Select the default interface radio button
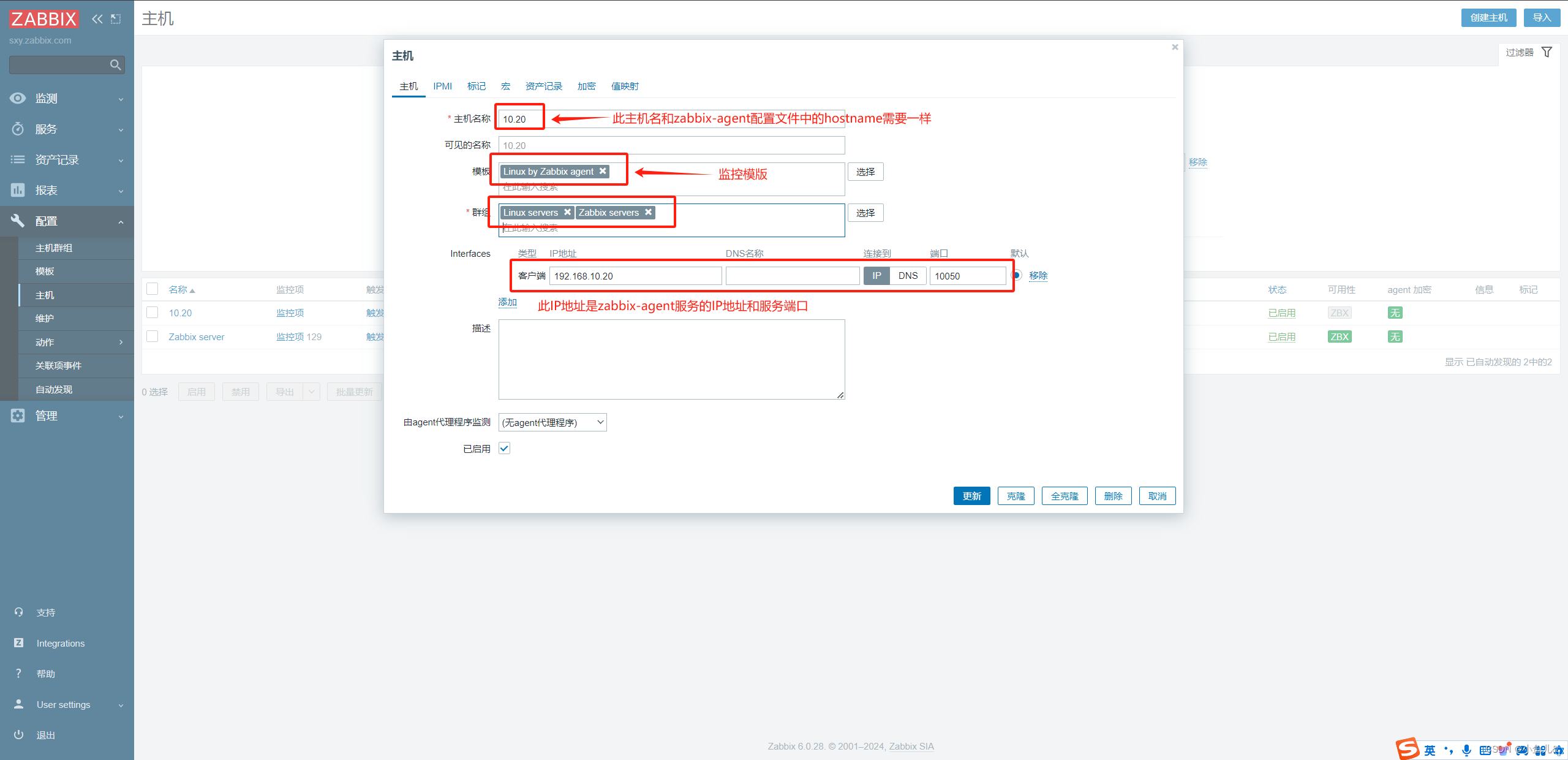Screen dimensions: 1568x760 pos(1017,275)
